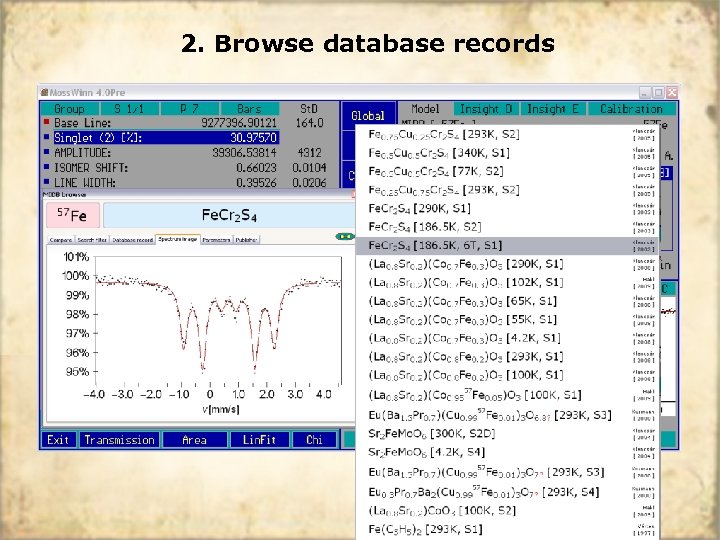
Task: Select Eu0.3Pr0.7Ba2 record [293K, S4]
Action: pyautogui.click(x=507, y=492)
